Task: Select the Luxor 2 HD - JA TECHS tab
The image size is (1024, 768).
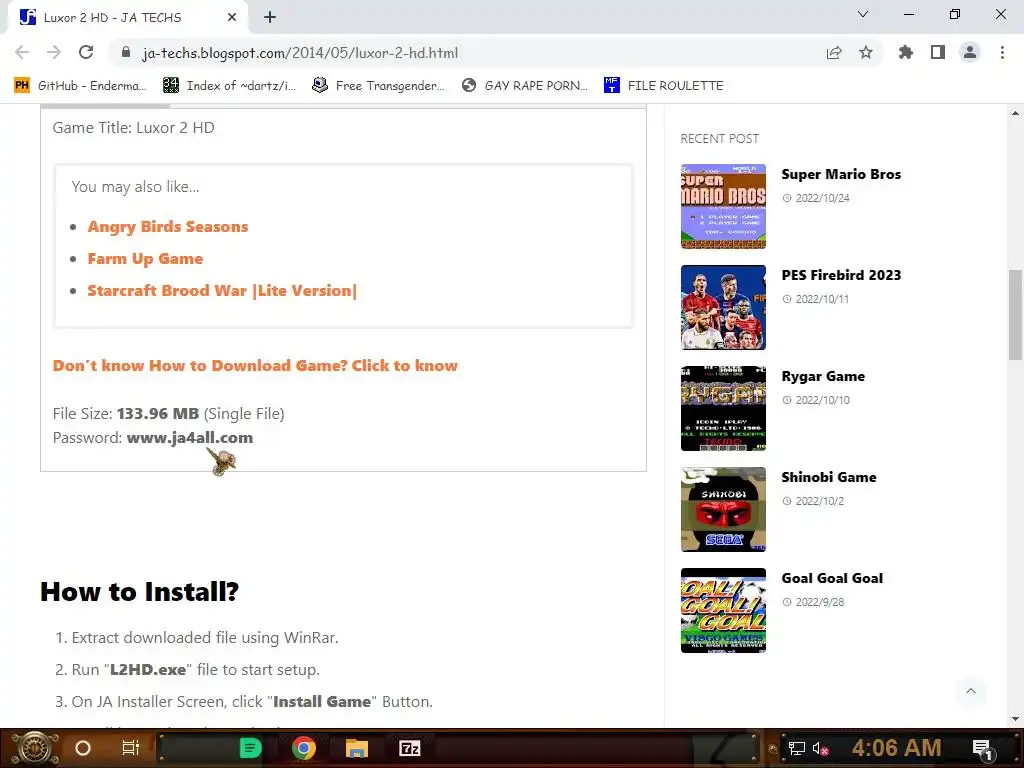Action: click(129, 18)
